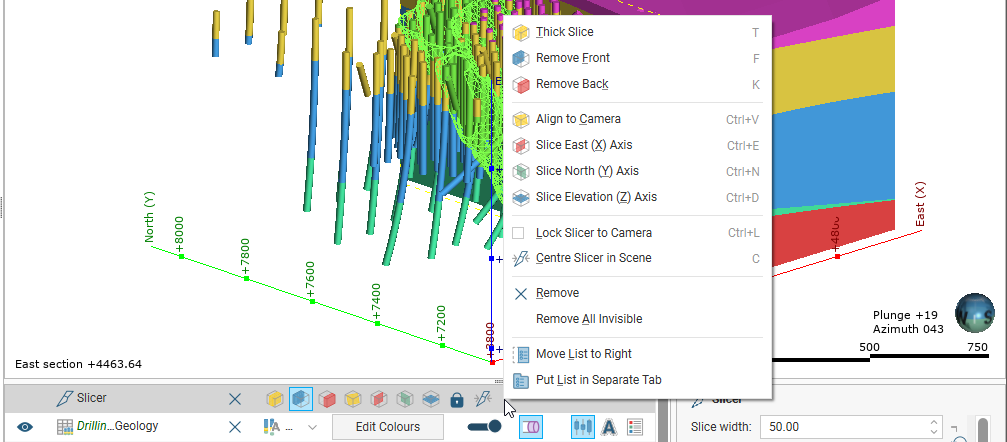The image size is (1007, 442).
Task: Click remove front icon in slicer toolbar
Action: click(x=300, y=399)
